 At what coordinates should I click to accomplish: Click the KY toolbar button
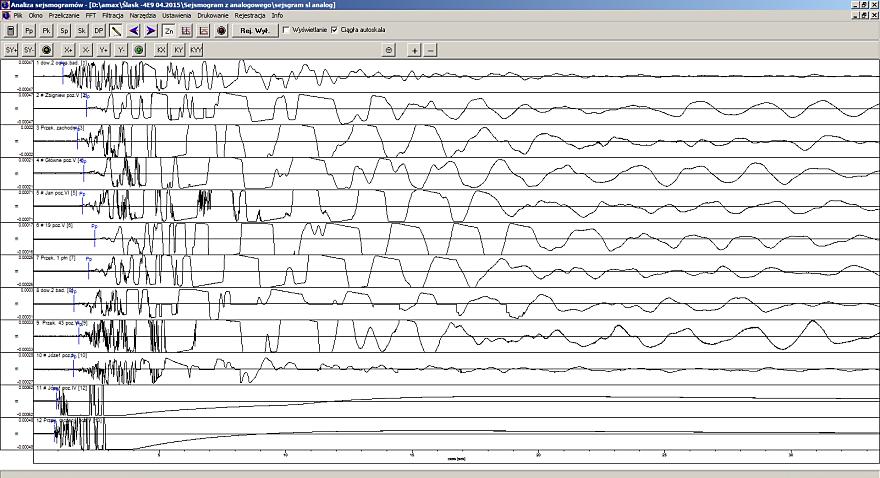click(178, 50)
